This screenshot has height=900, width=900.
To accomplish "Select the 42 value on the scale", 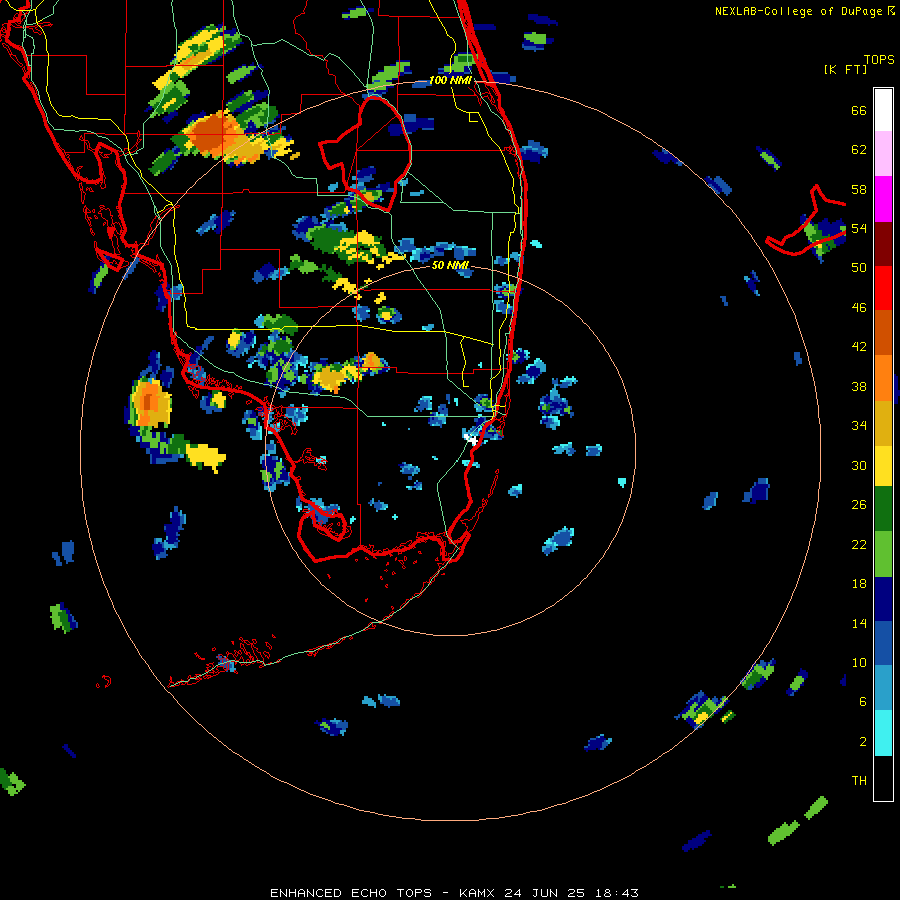I will tap(859, 347).
